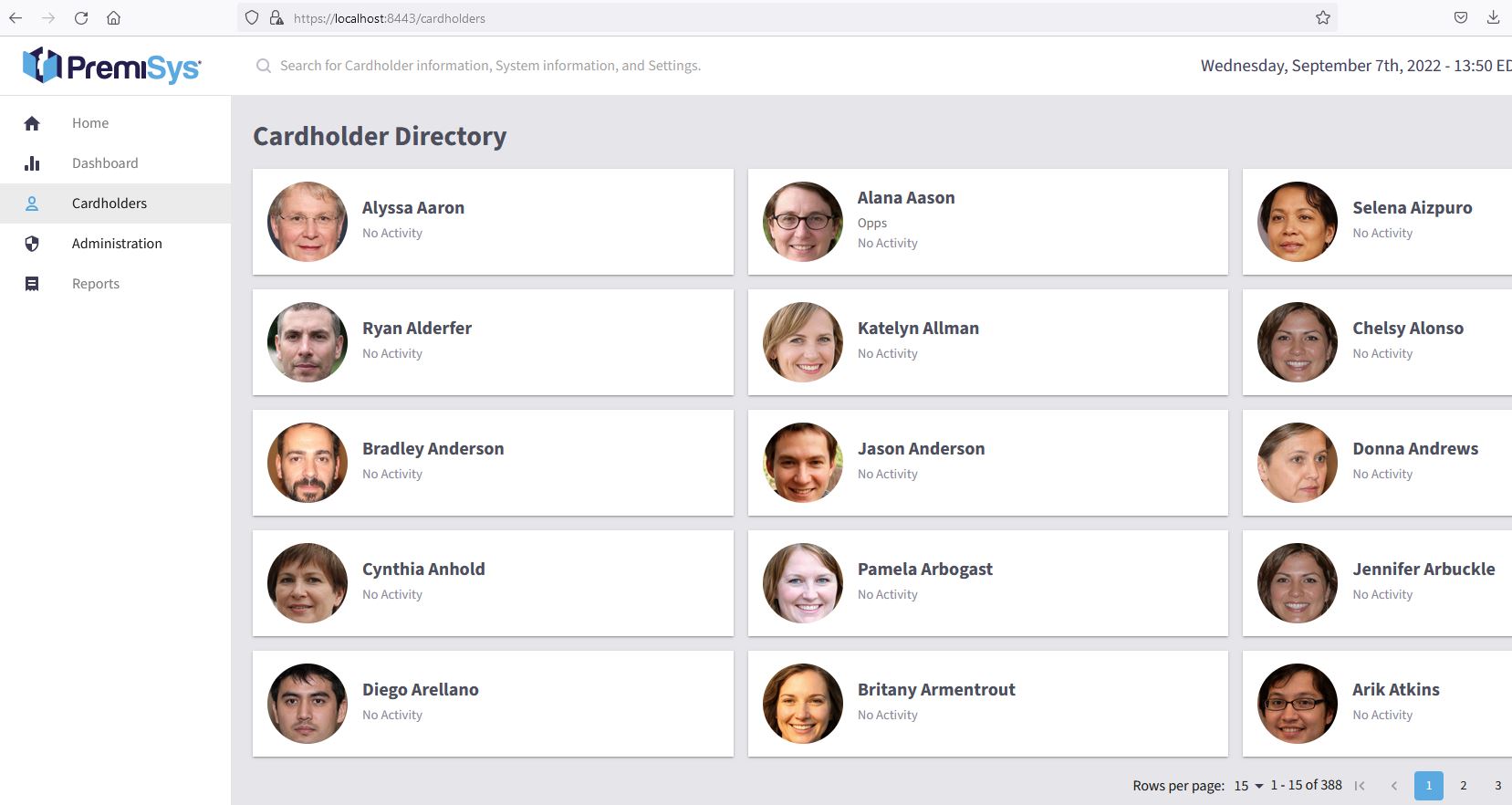
Task: Open Alyssa Aaron's photo
Action: point(308,222)
